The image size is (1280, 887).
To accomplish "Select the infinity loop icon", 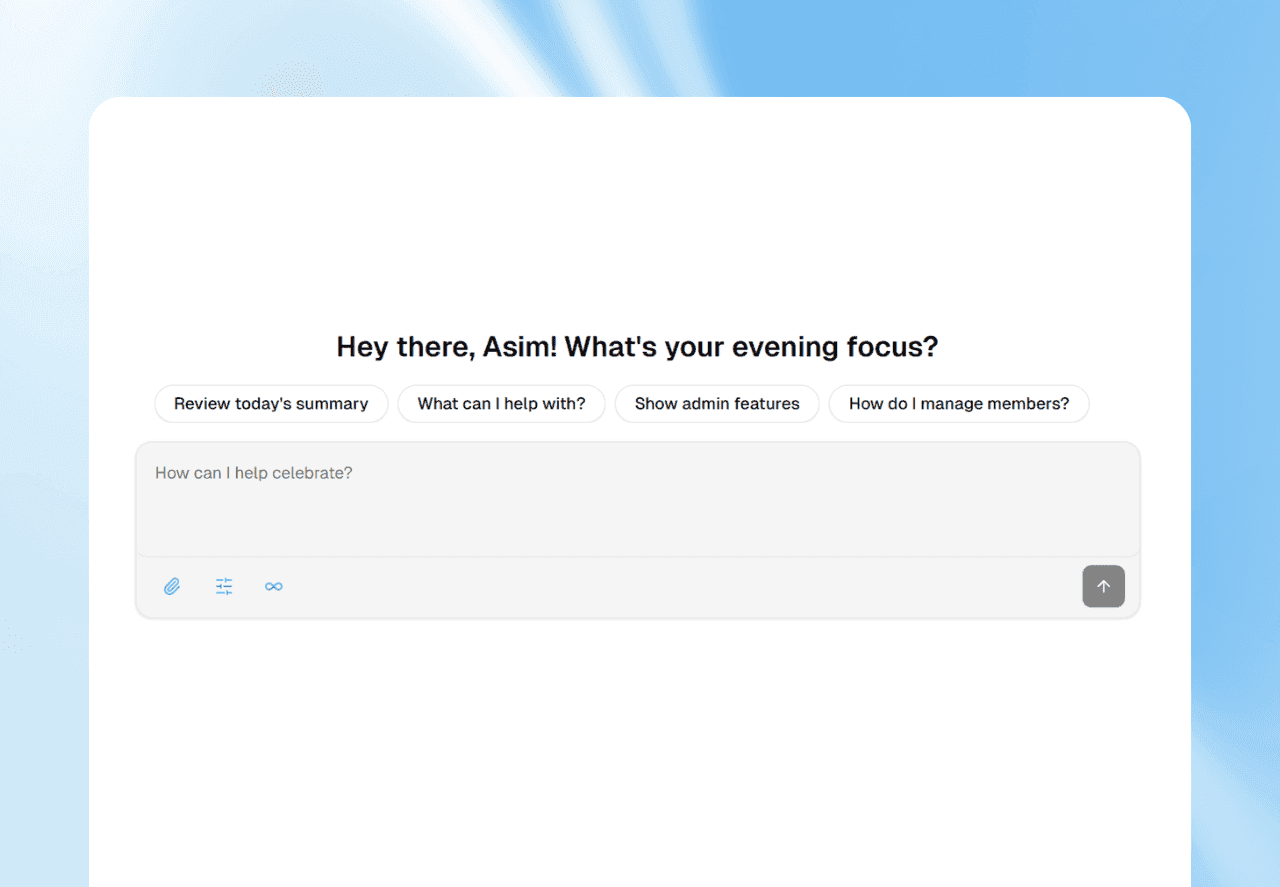I will (x=274, y=587).
